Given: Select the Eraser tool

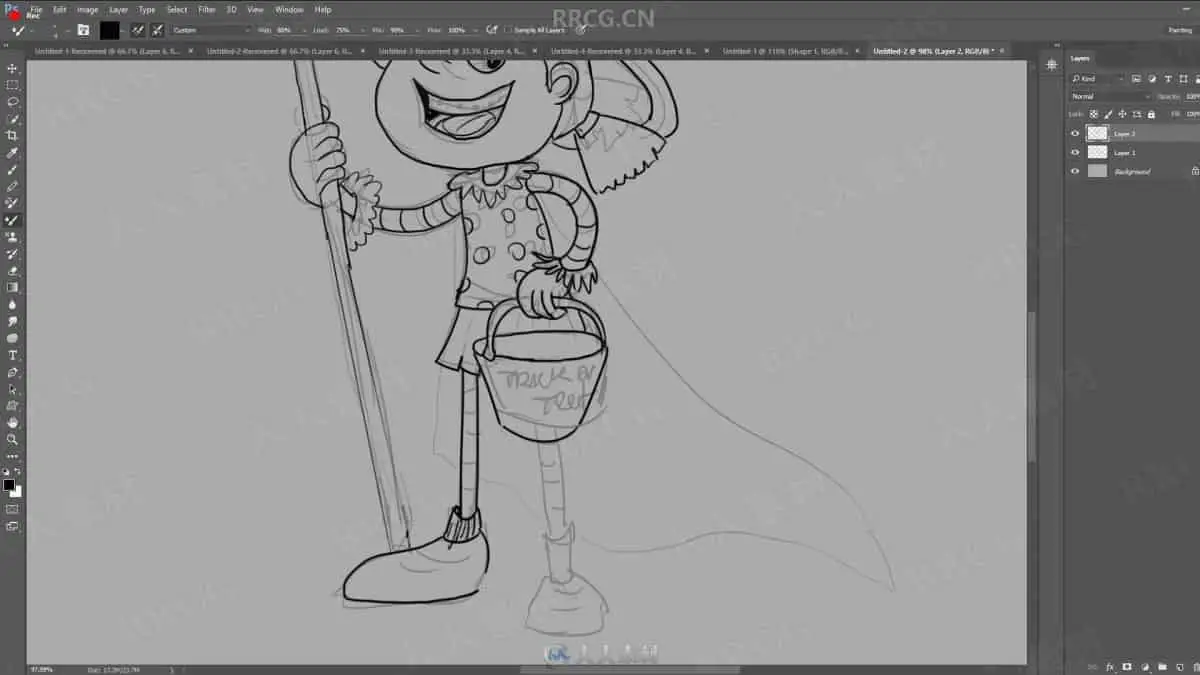Looking at the screenshot, I should (12, 271).
